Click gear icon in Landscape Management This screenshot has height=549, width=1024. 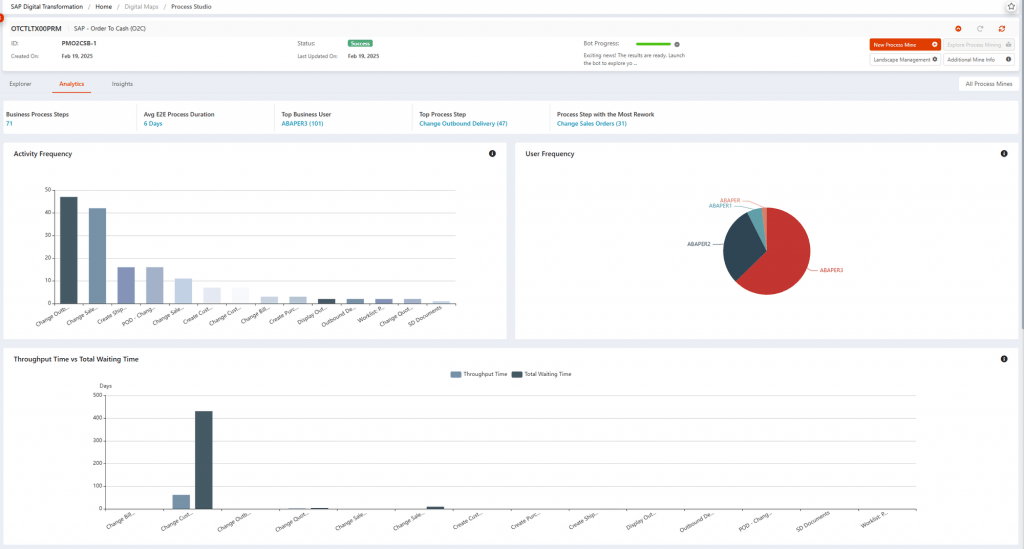pos(935,59)
